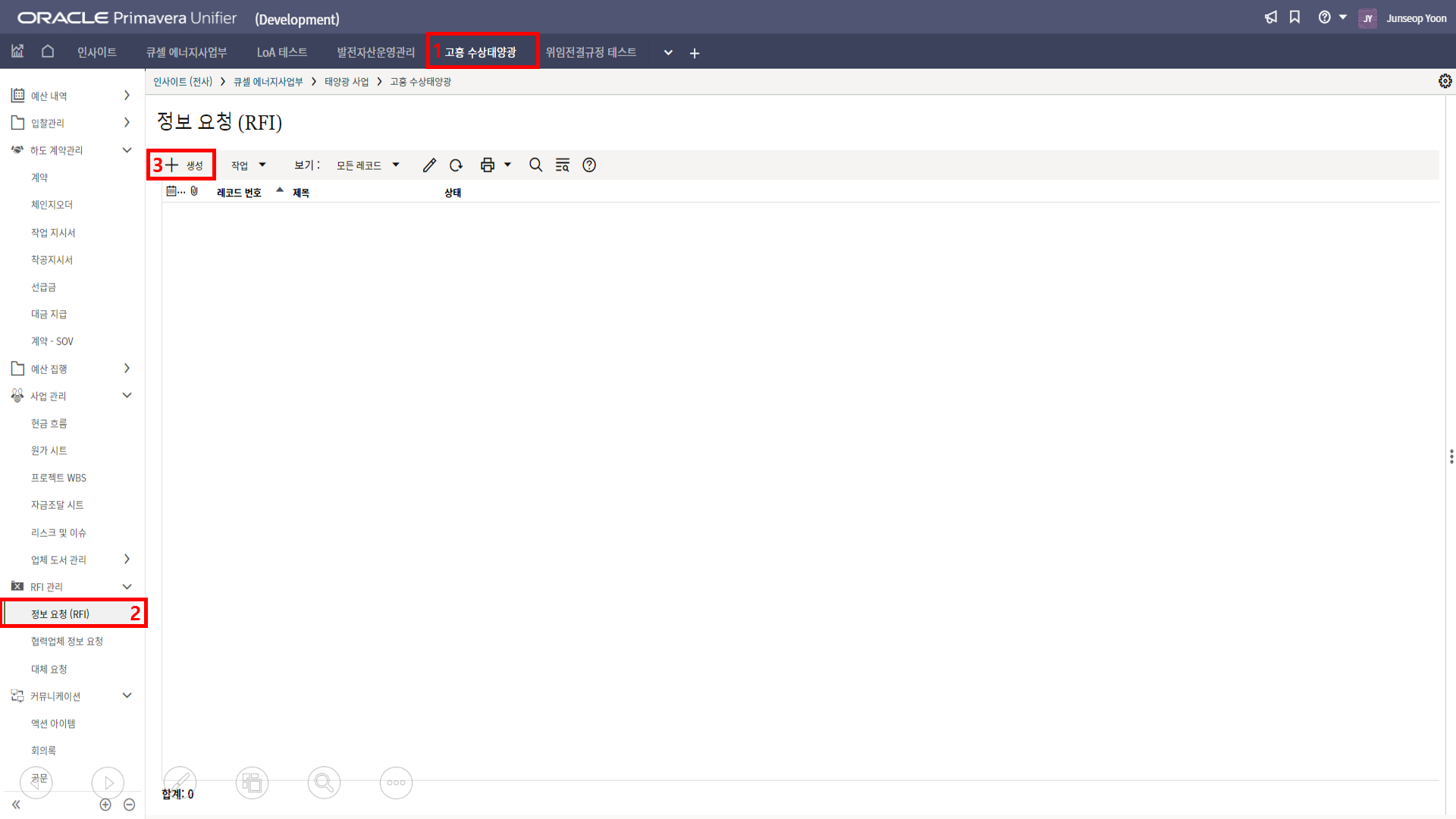
Task: Click the 생성 create button
Action: [184, 165]
